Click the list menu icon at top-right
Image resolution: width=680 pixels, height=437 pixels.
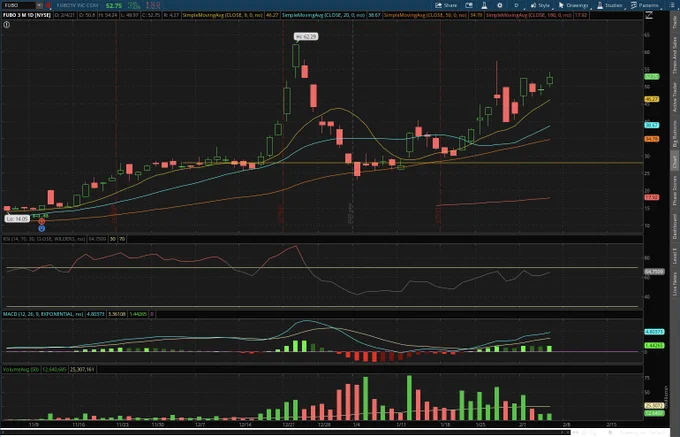(673, 5)
